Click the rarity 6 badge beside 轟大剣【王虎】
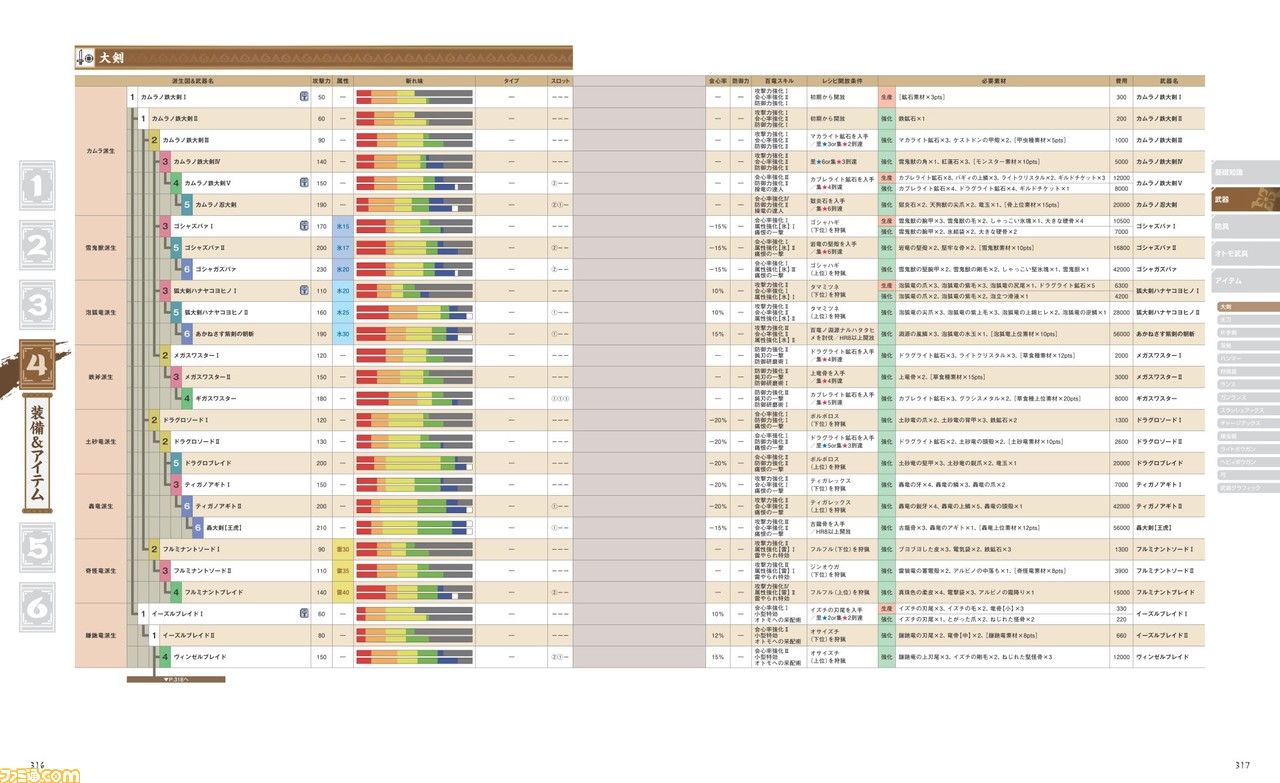The image size is (1280, 783). click(198, 527)
